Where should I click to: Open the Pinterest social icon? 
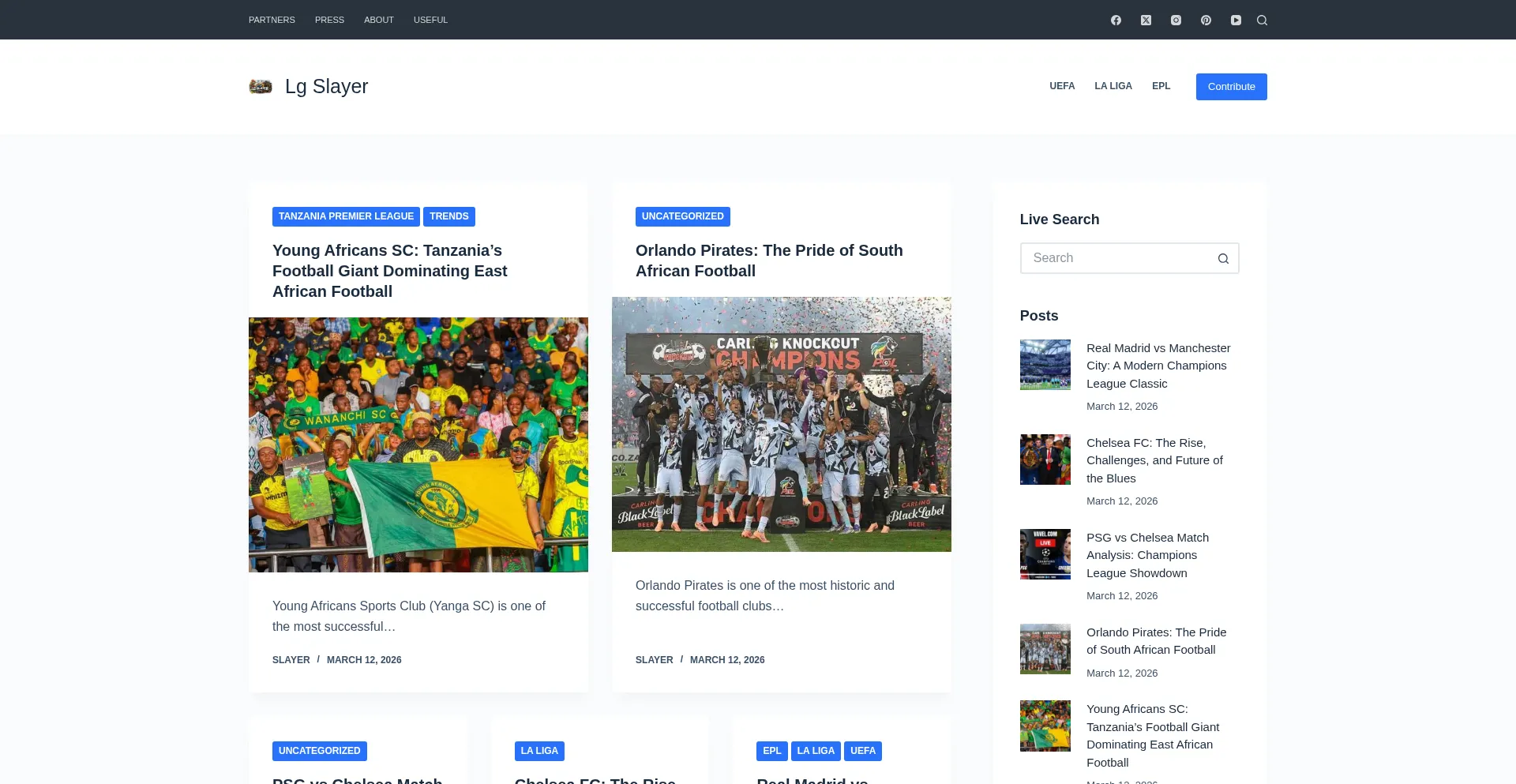click(x=1206, y=20)
